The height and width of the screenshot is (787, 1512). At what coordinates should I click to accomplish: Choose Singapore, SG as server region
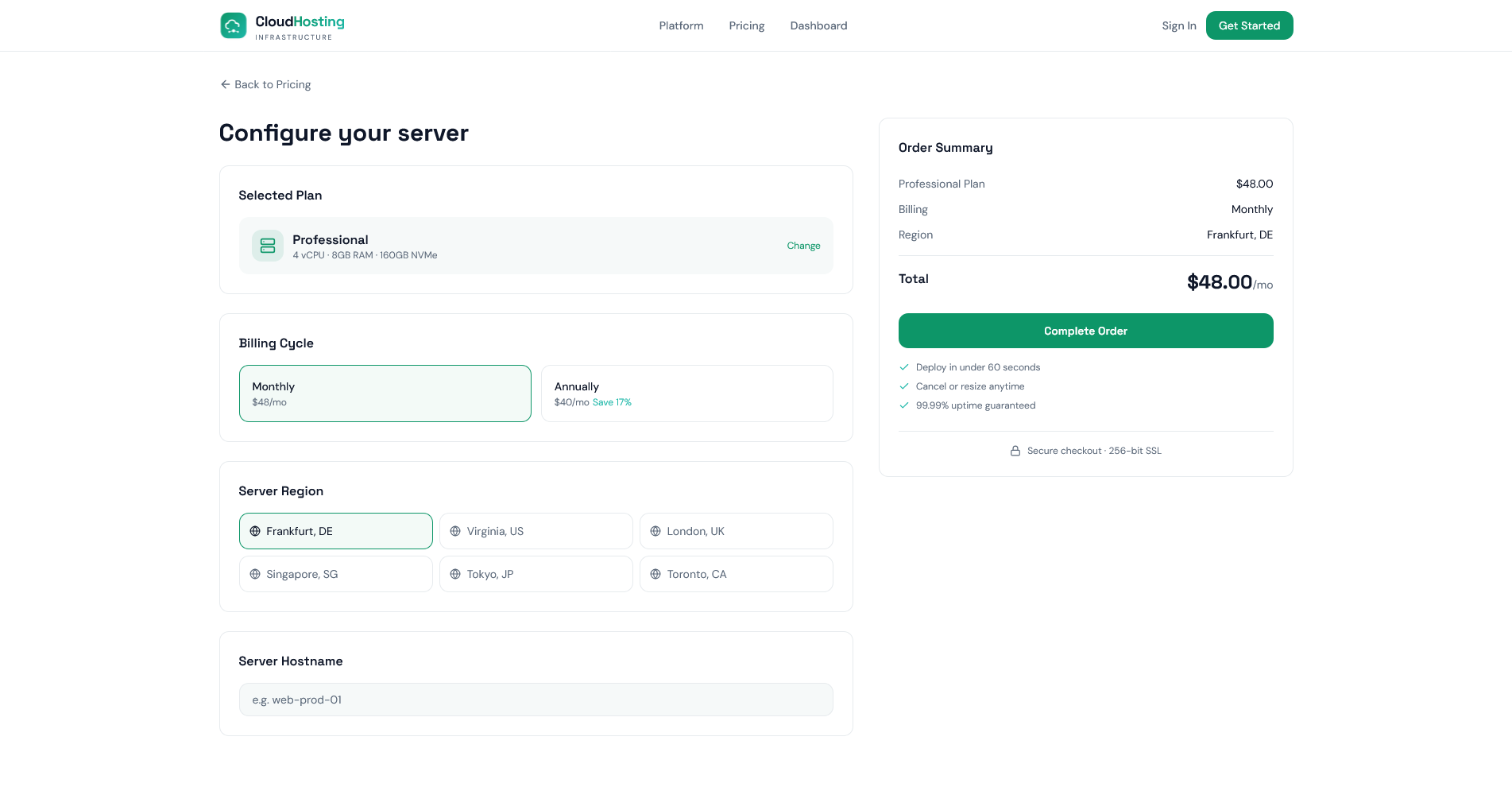click(335, 574)
